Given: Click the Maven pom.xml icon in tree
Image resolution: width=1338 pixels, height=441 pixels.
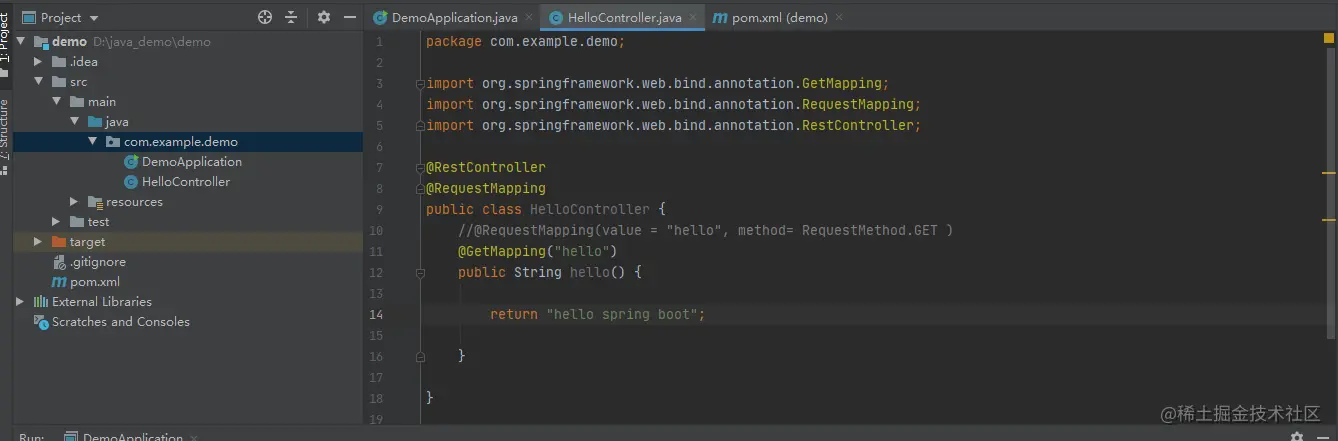Looking at the screenshot, I should click(59, 282).
